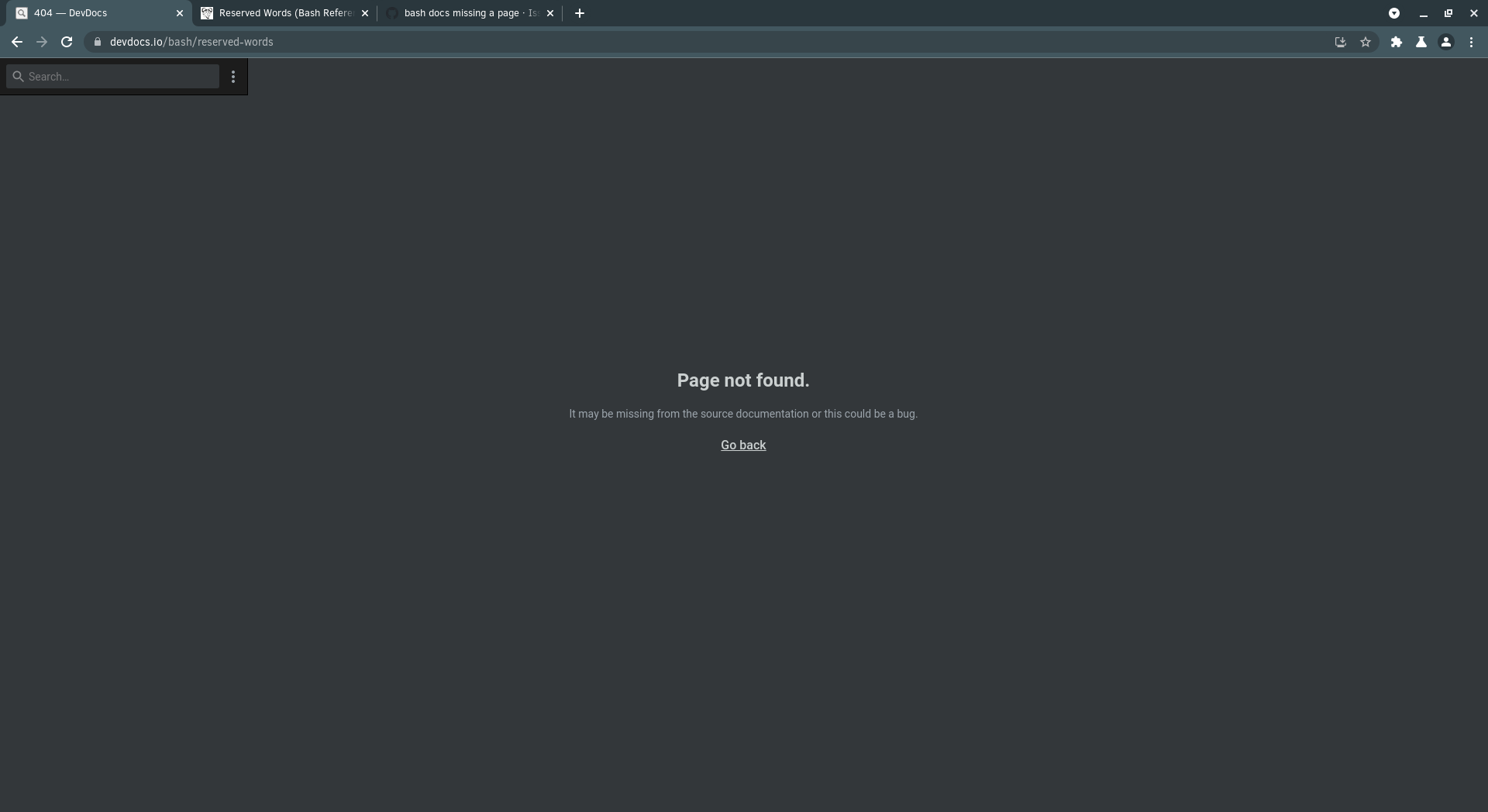Open the browser extensions puzzle icon
The image size is (1488, 812).
pos(1396,43)
